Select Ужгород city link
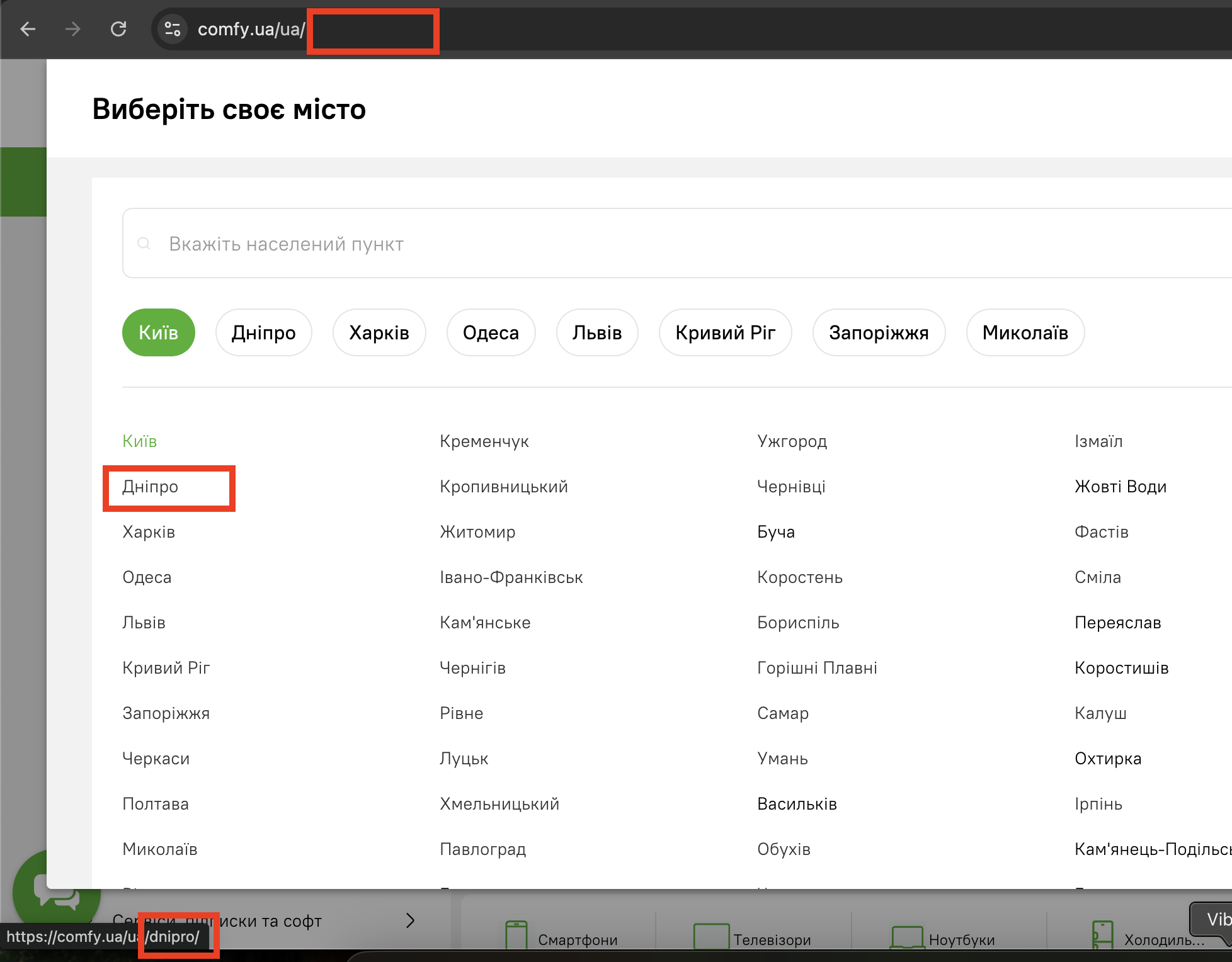Image resolution: width=1232 pixels, height=962 pixels. click(792, 441)
